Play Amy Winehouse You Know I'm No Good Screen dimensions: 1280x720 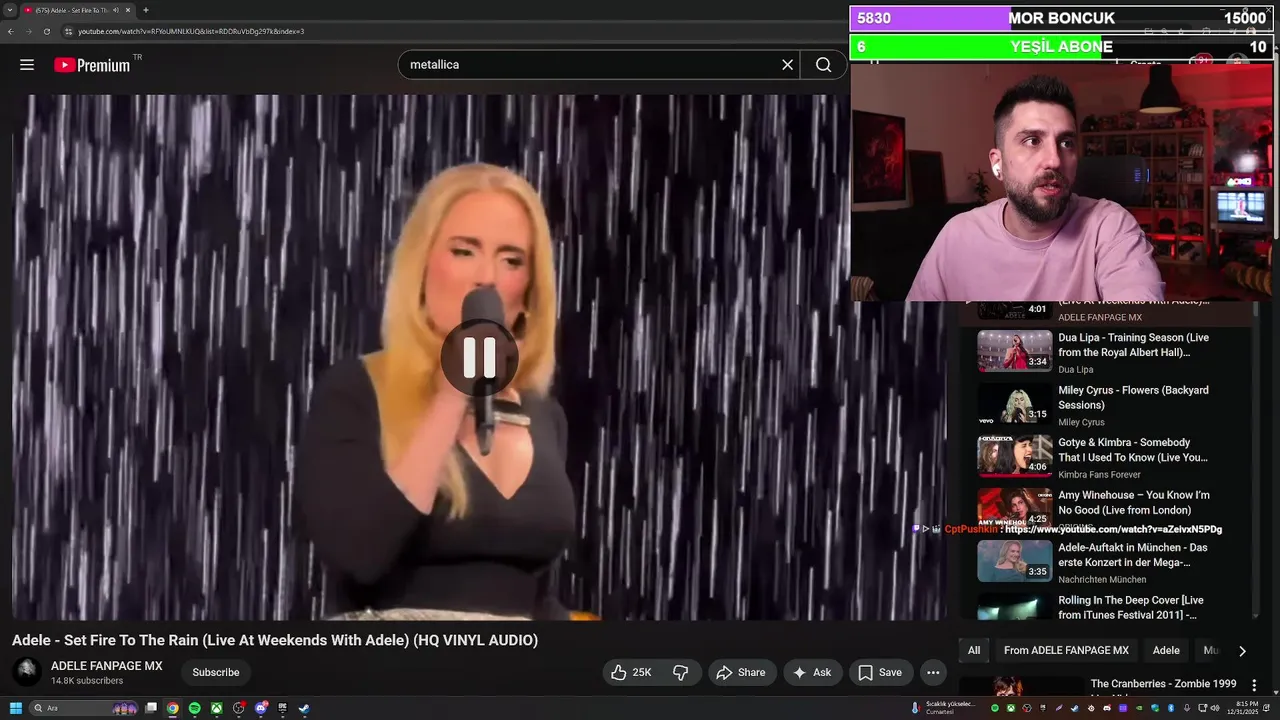[x=1014, y=508]
